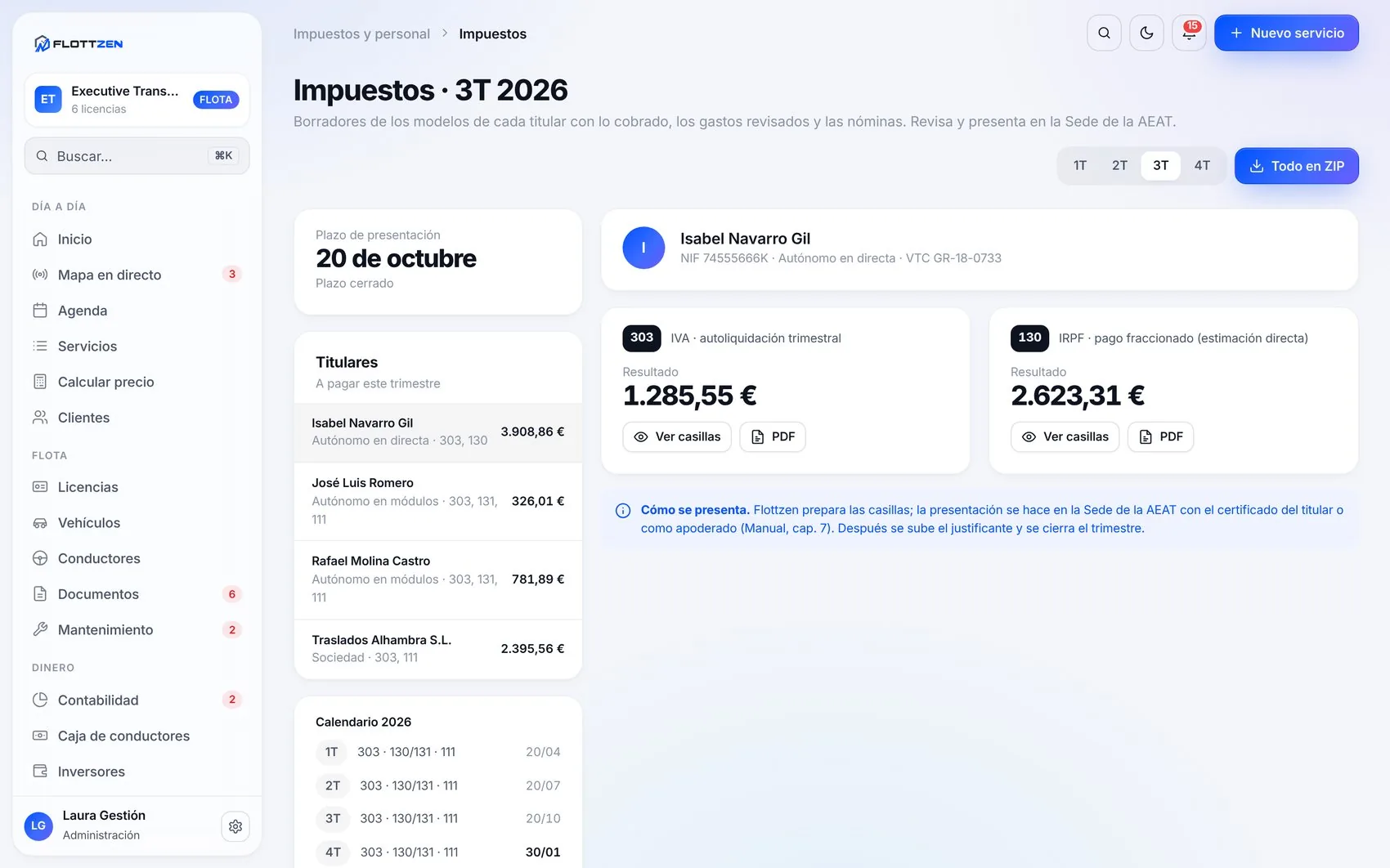
Task: Switch to the 4T quarter tab
Action: coord(1202,166)
